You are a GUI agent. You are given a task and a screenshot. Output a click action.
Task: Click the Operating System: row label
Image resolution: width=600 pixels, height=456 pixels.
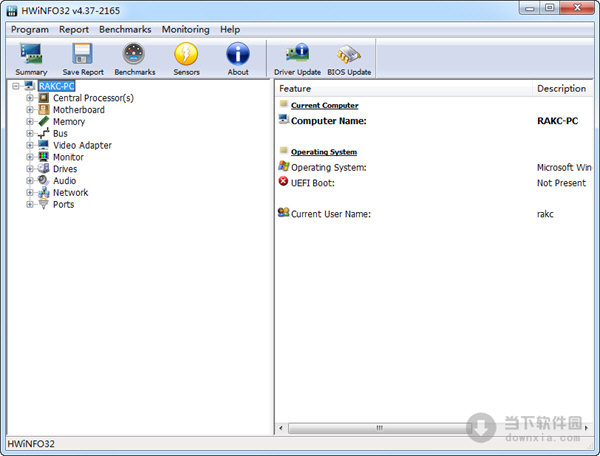329,168
